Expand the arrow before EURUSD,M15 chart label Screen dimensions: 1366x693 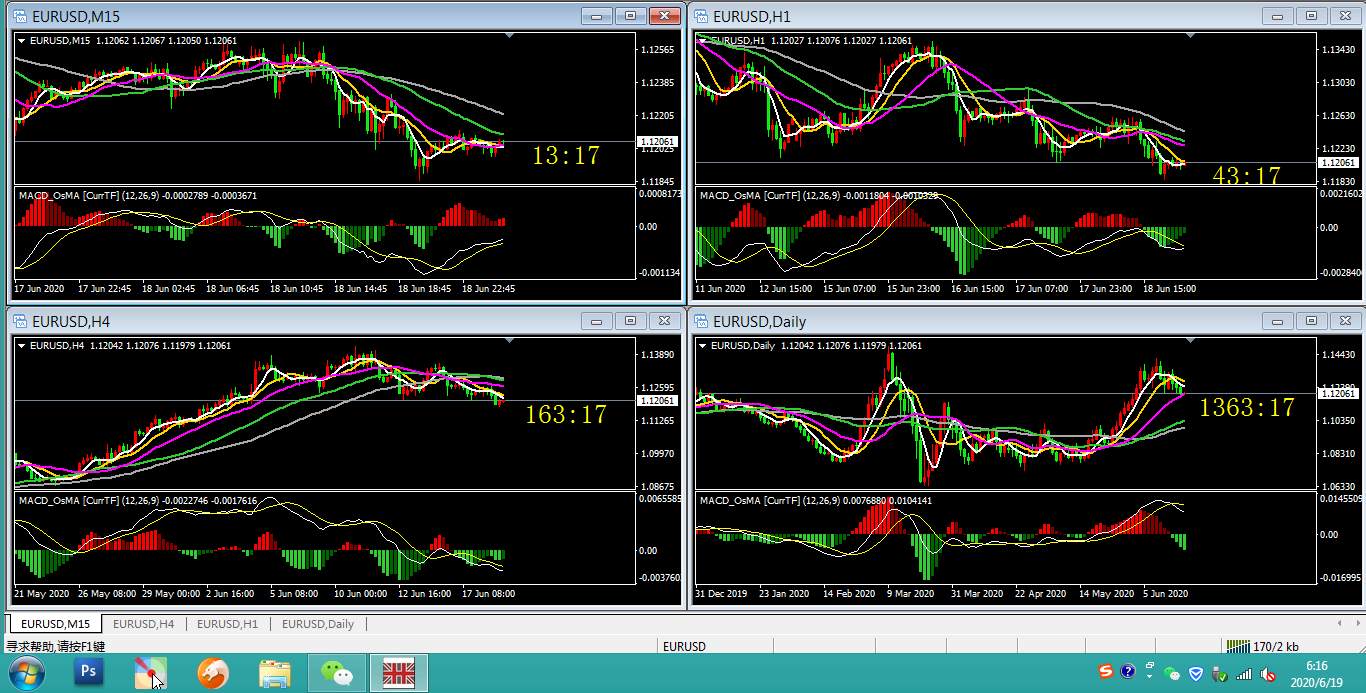tap(22, 41)
